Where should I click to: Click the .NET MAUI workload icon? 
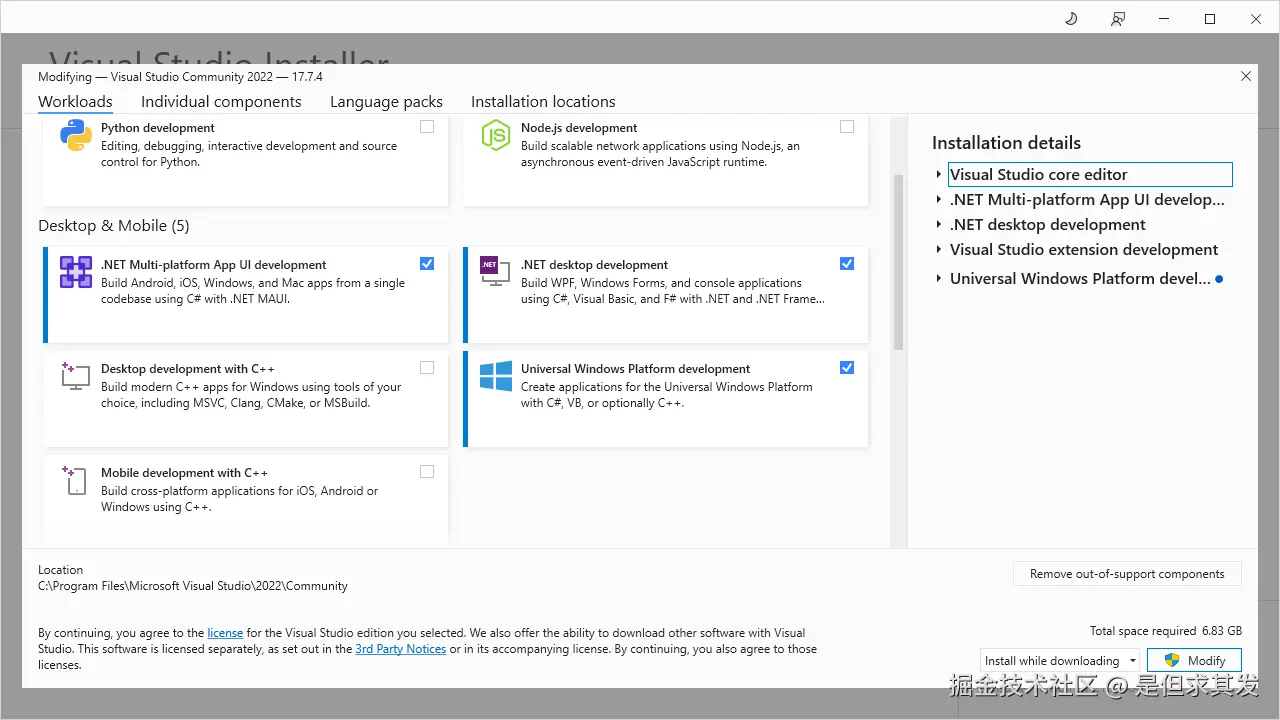pyautogui.click(x=76, y=272)
